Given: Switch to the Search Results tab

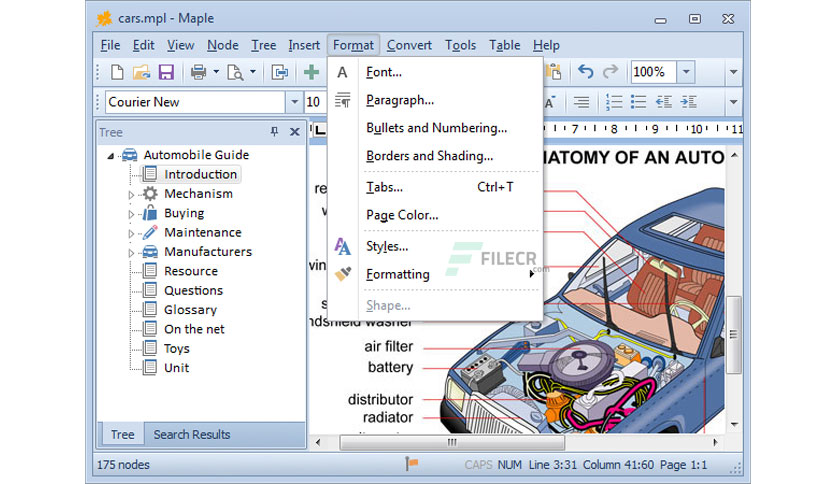Looking at the screenshot, I should [x=192, y=434].
